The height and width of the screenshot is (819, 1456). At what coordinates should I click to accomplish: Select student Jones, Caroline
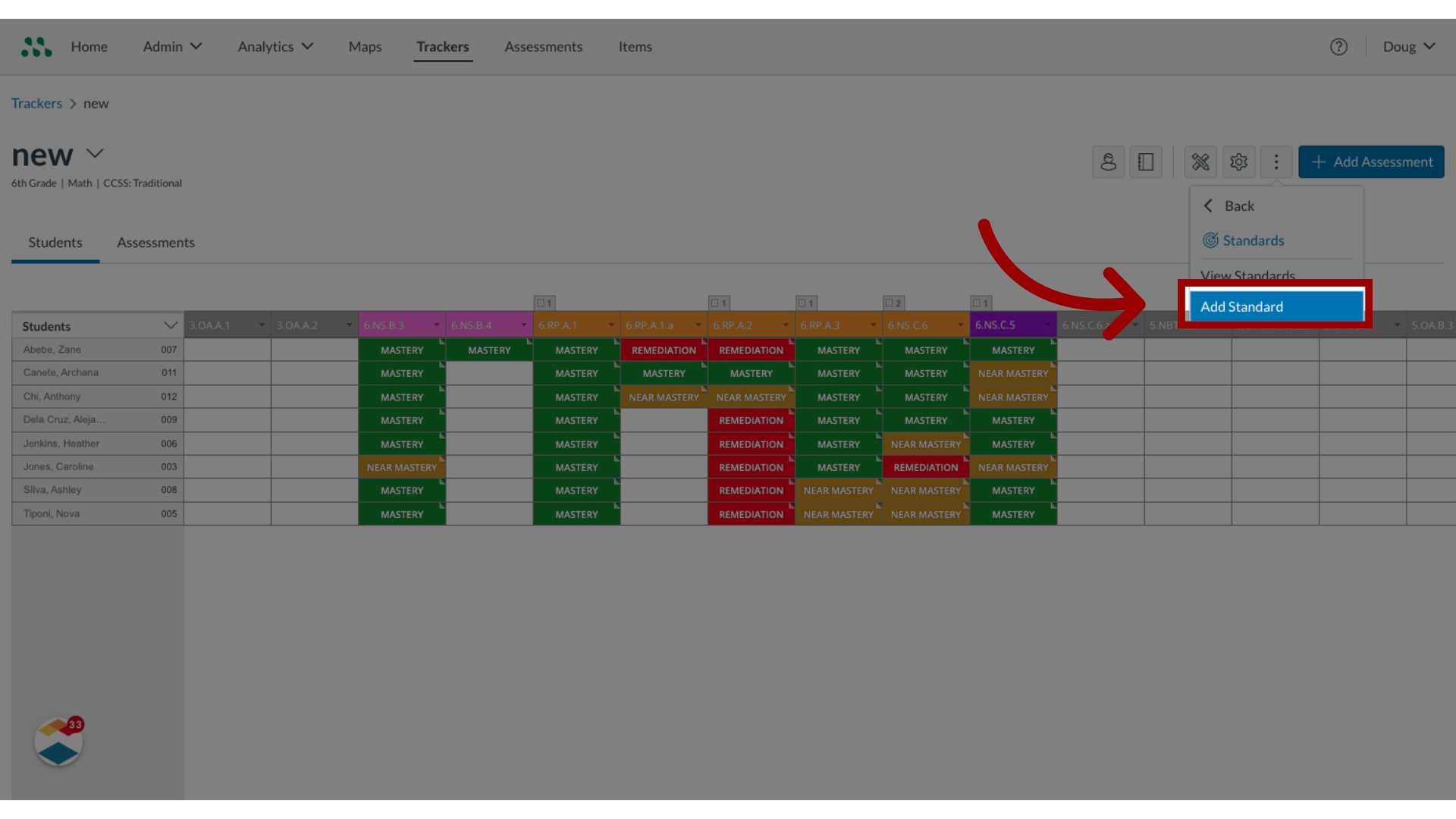point(58,466)
